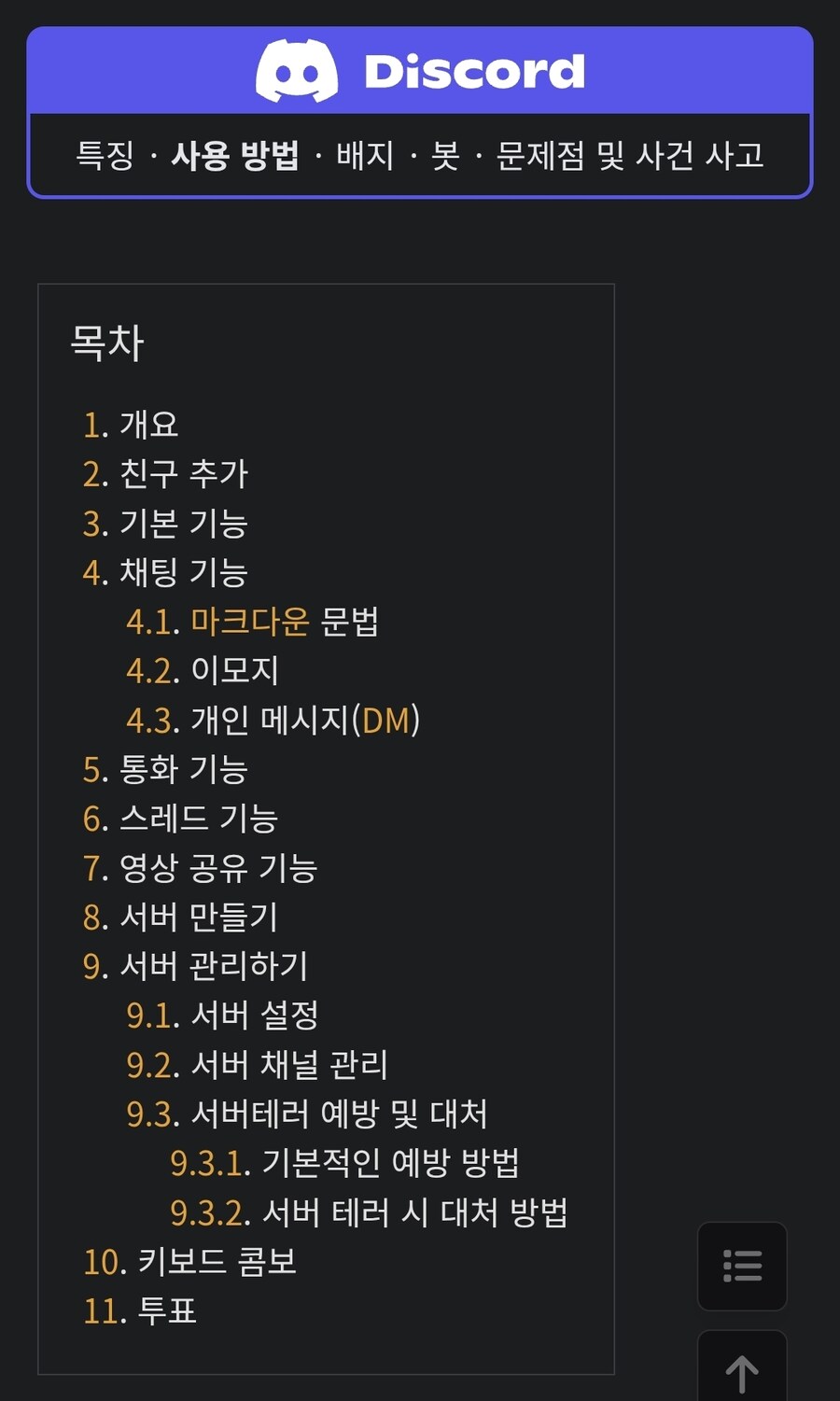Navigate to 10. 키보드 콤보
Image resolution: width=840 pixels, height=1401 pixels.
tap(189, 1263)
